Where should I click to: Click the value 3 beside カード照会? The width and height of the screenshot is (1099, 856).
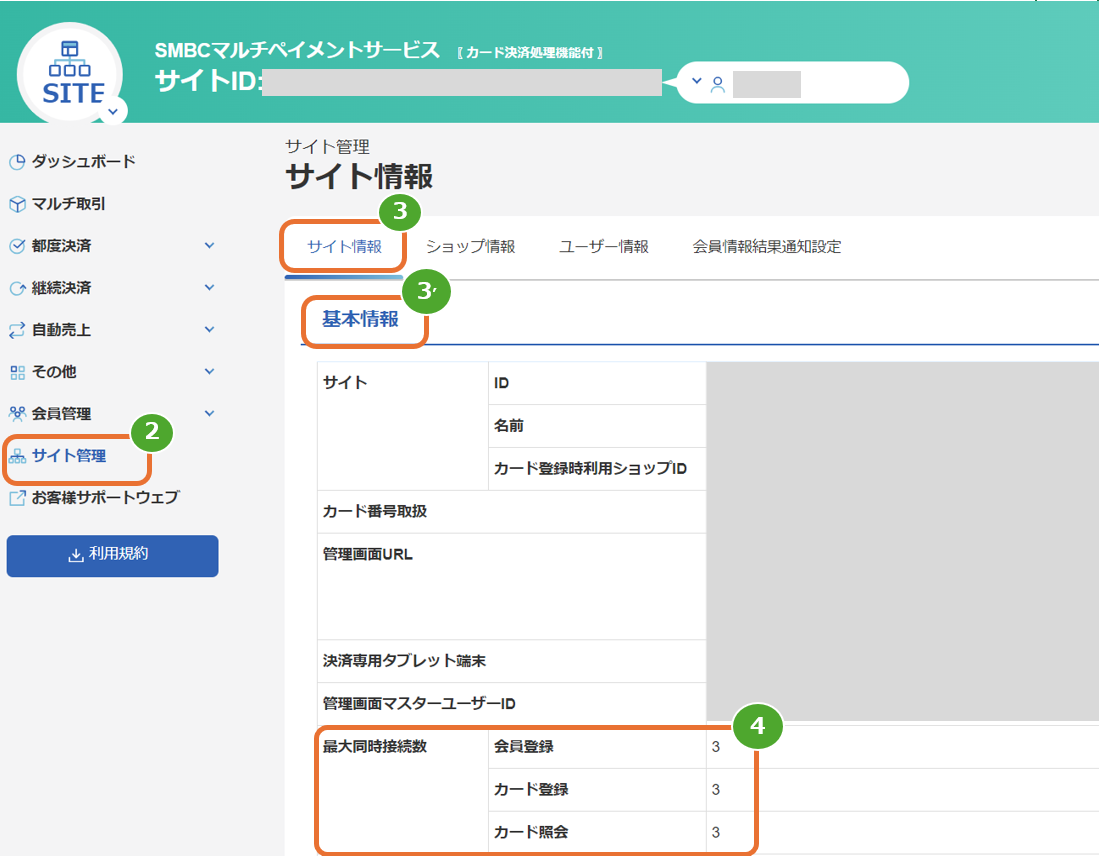click(716, 832)
